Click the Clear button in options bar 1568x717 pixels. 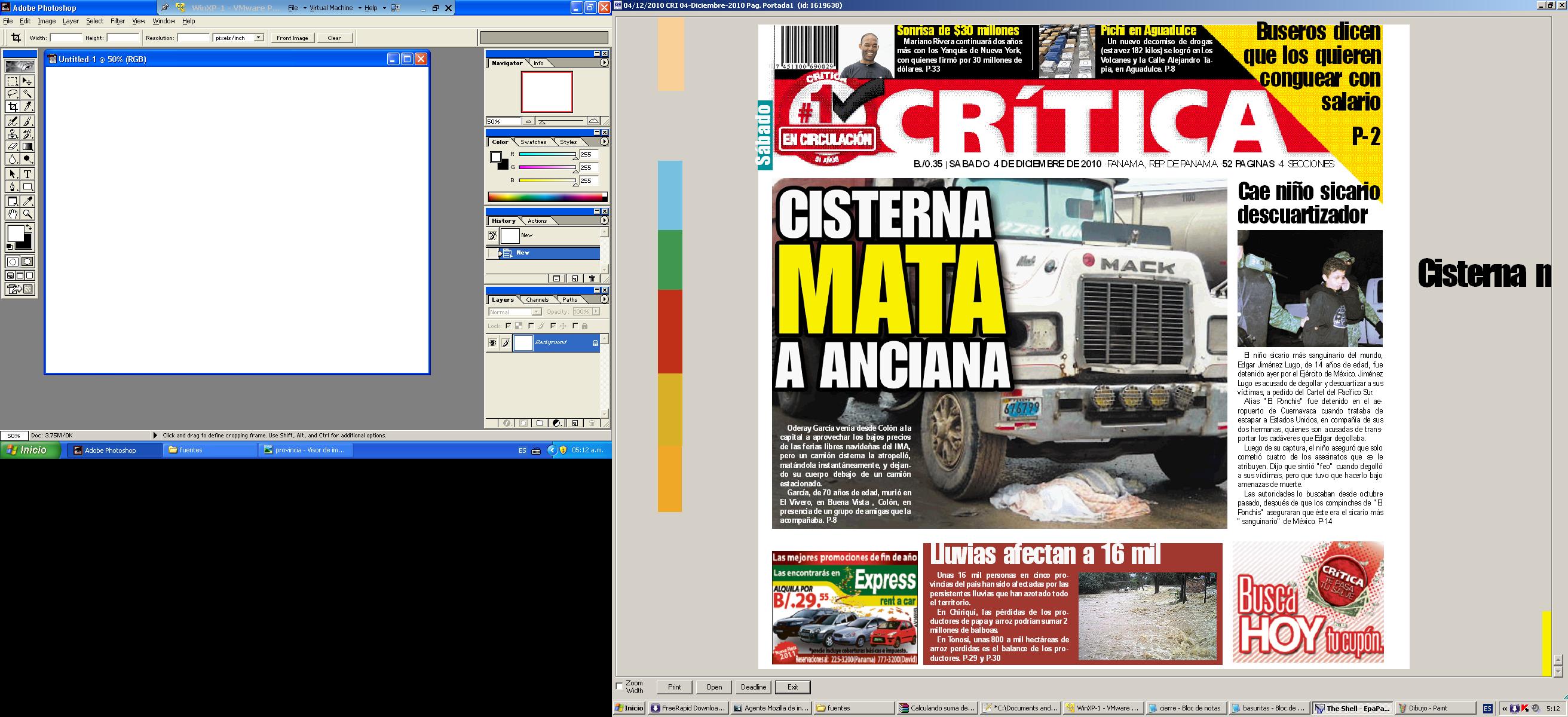click(x=334, y=38)
